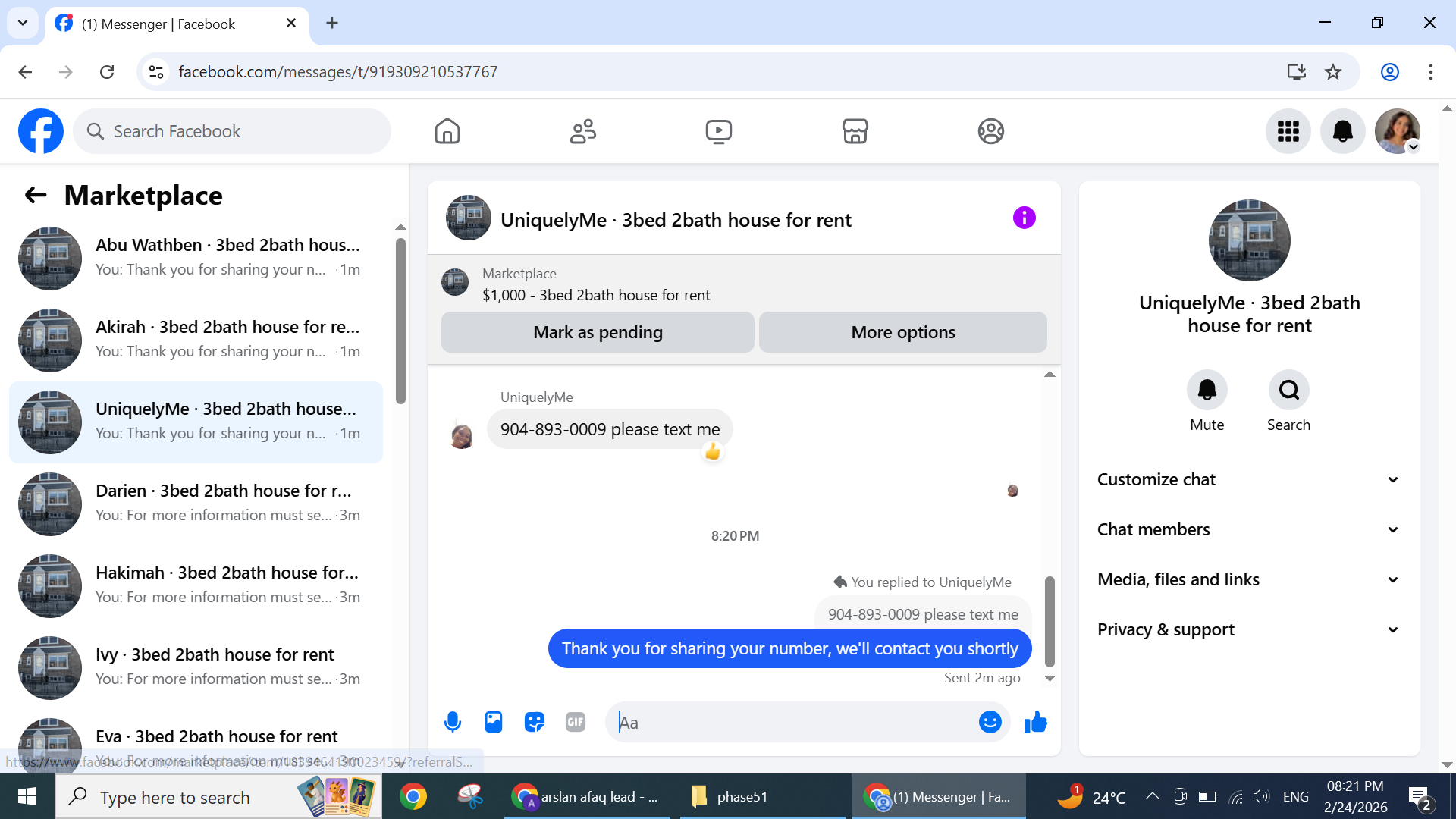The height and width of the screenshot is (819, 1456).
Task: Open the emoji picker in message box
Action: pyautogui.click(x=990, y=722)
